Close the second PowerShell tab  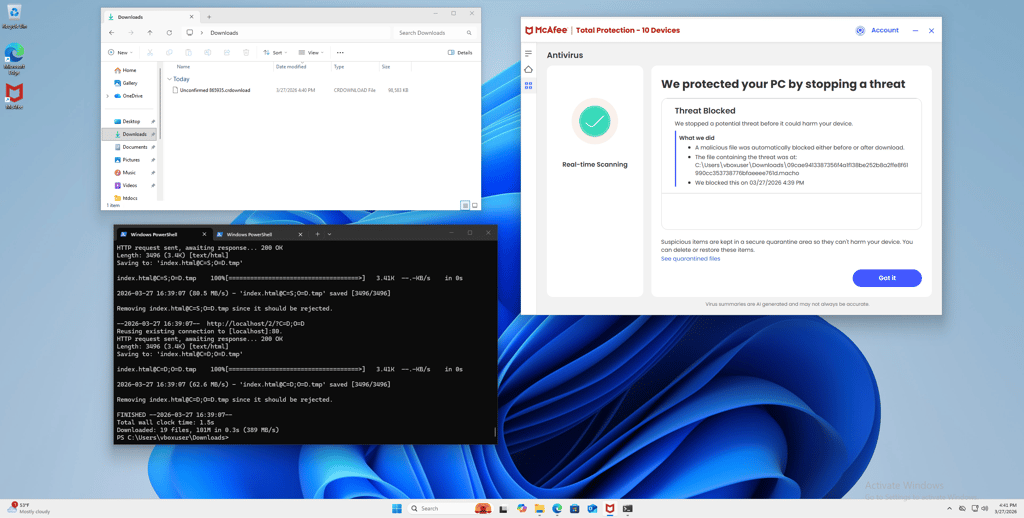[x=300, y=234]
